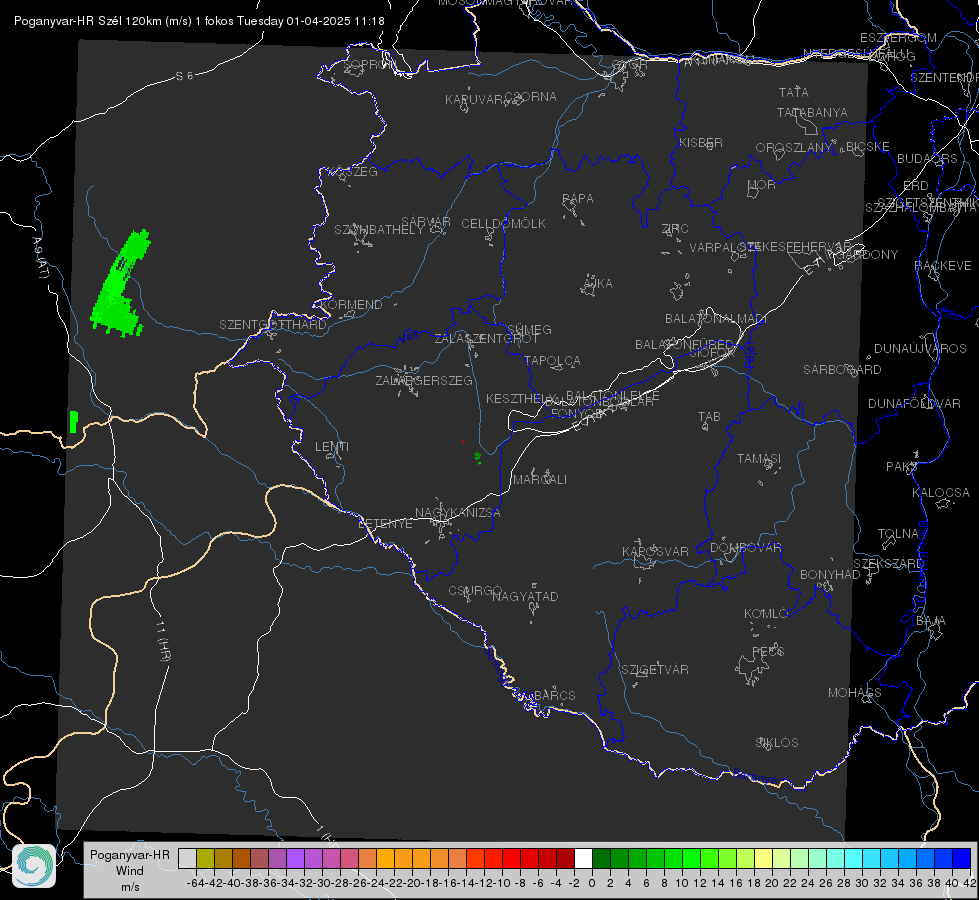
Task: Click the LETENYE city label
Action: coord(385,524)
